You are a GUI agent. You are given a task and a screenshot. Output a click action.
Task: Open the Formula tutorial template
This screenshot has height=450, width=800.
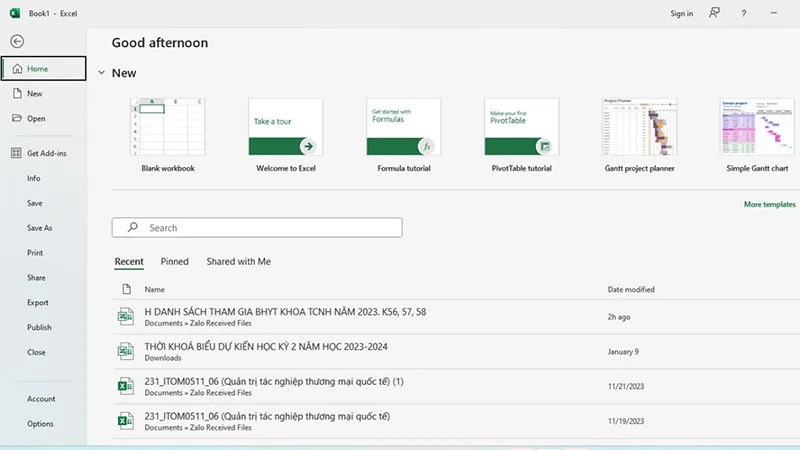[404, 135]
